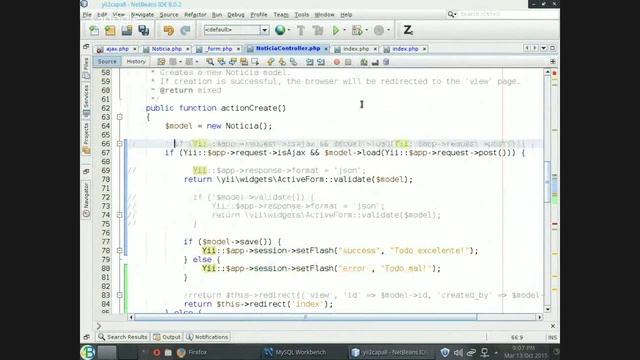Screen dimensions: 640x360
Task: Click the large Z toolbar icon
Action: (408, 30)
